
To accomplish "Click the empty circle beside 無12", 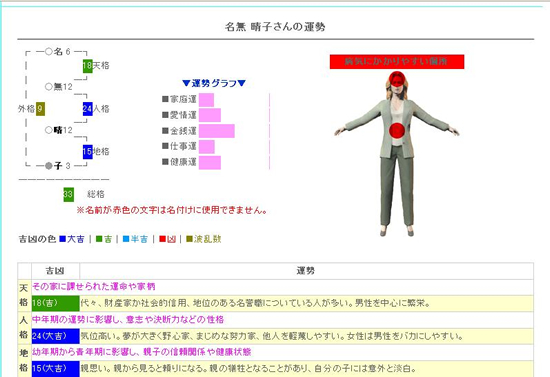I will point(49,86).
